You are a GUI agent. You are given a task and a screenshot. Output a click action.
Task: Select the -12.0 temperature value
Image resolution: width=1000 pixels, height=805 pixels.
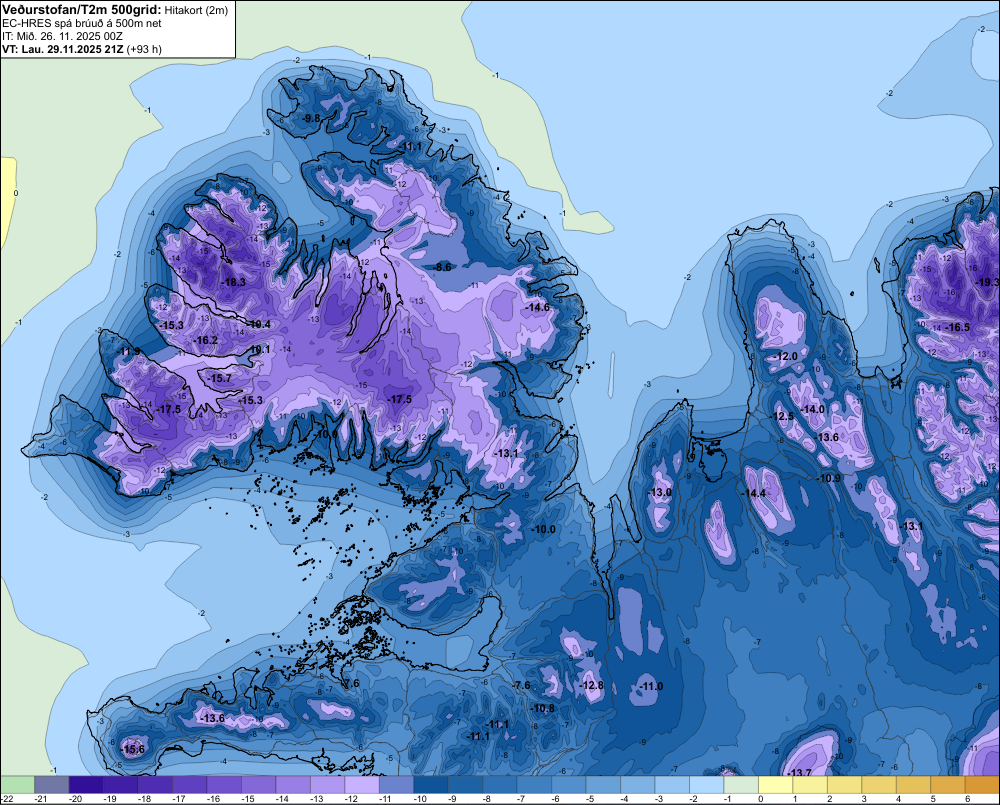coord(785,356)
